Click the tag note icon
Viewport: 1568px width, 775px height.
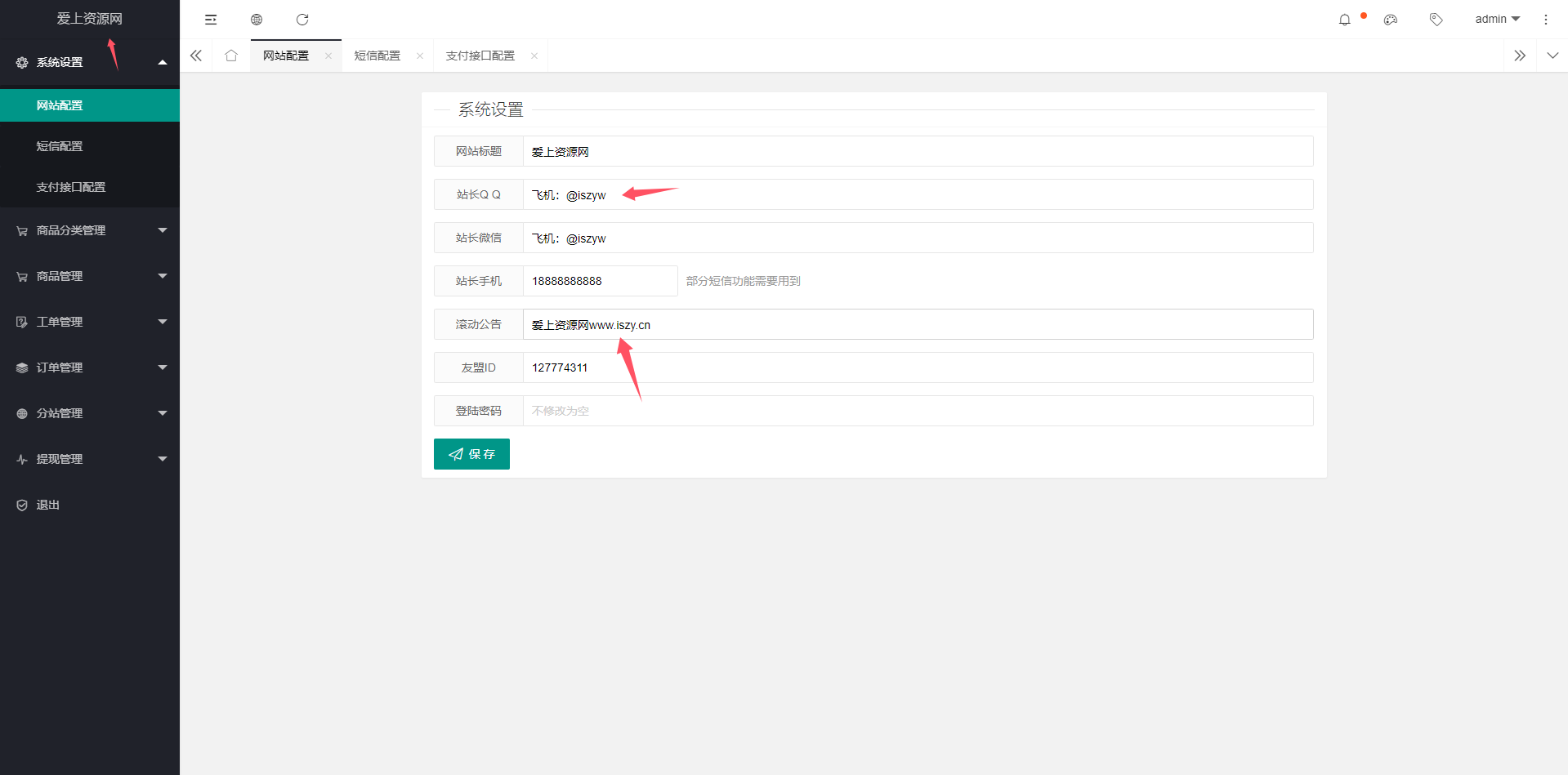coord(1436,20)
